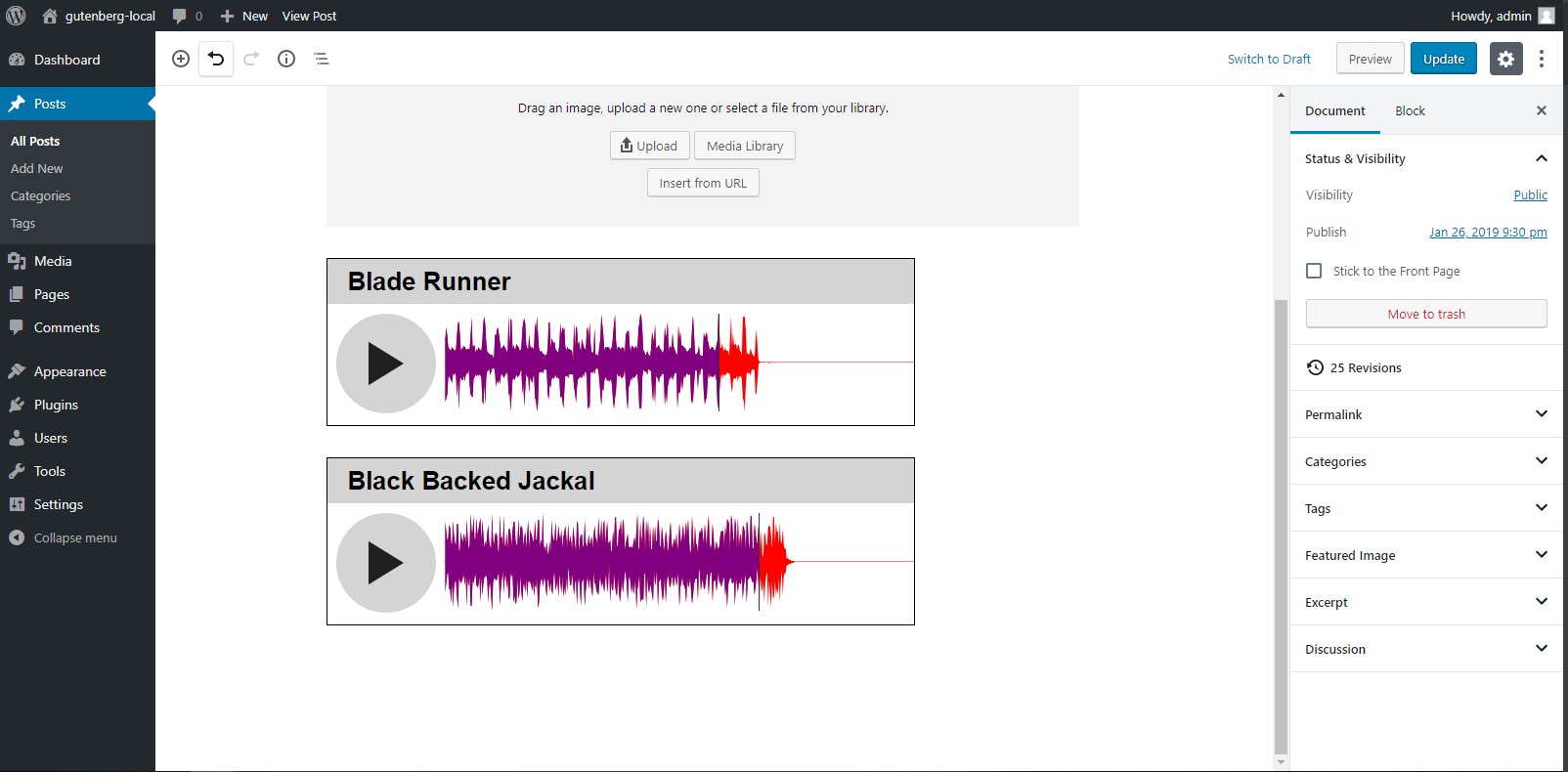The image size is (1568, 772).
Task: Click the Settings sliders icon
Action: 17,504
